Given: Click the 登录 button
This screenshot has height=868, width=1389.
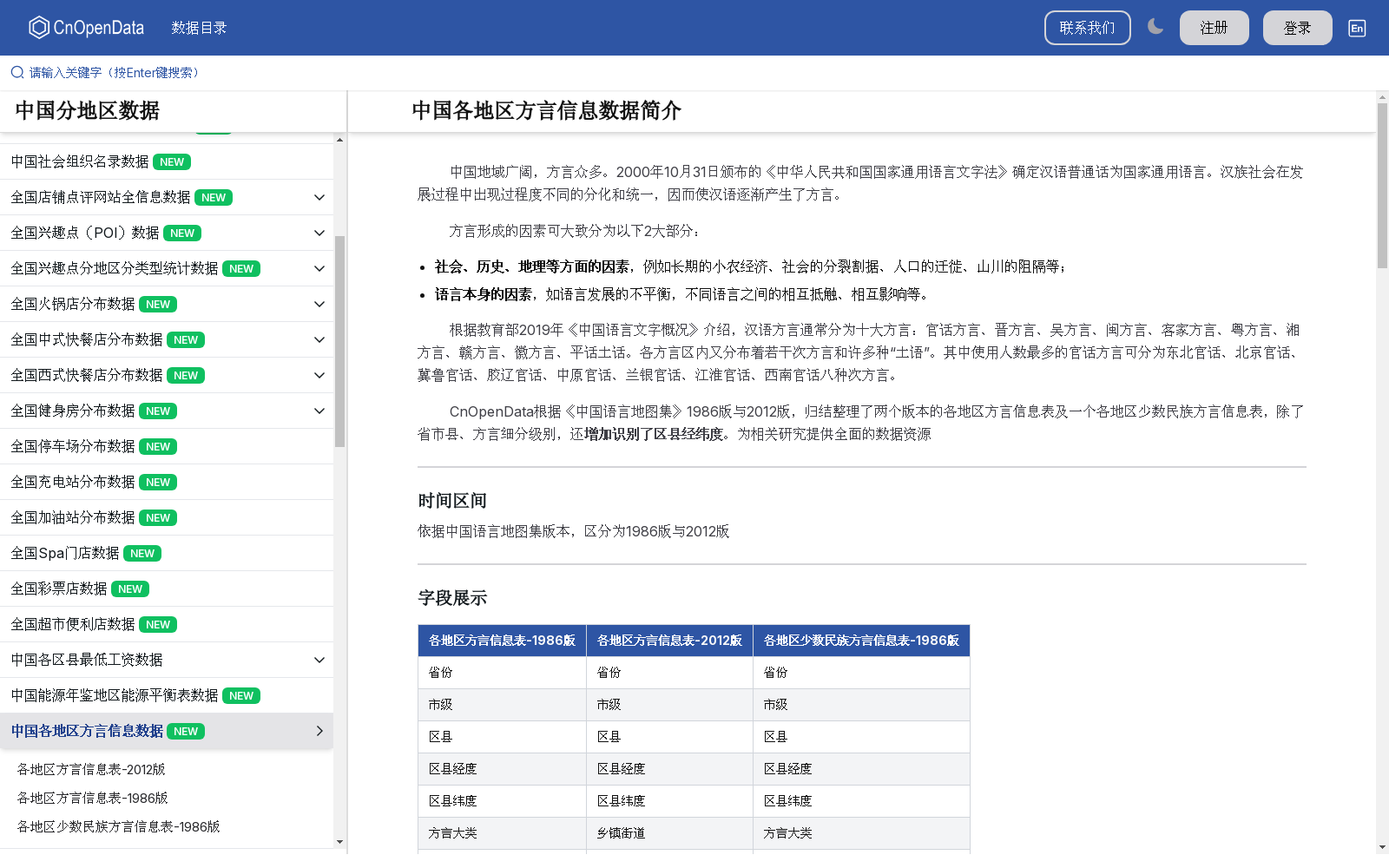Looking at the screenshot, I should click(x=1297, y=28).
